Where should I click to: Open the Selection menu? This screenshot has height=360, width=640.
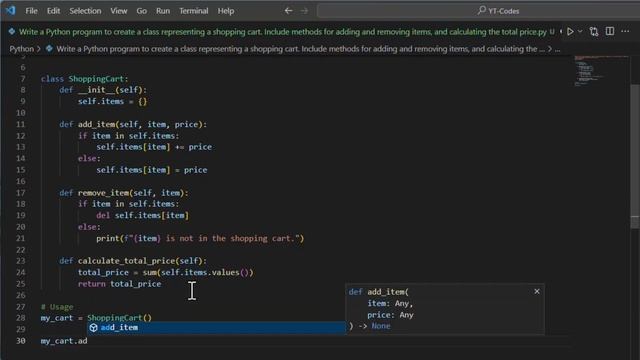(x=85, y=11)
